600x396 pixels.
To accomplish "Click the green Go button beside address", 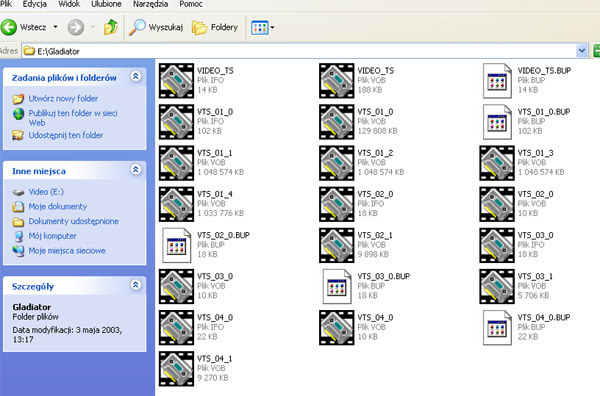I will (x=596, y=51).
